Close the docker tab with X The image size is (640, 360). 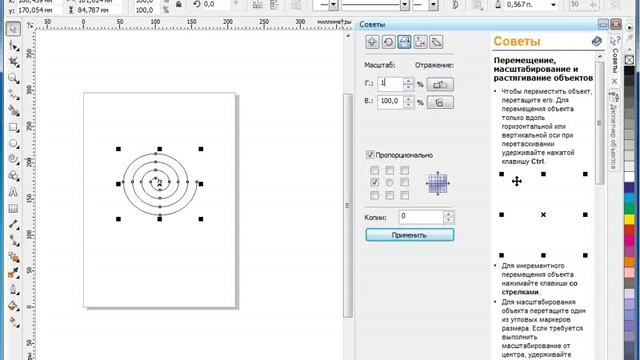[614, 81]
